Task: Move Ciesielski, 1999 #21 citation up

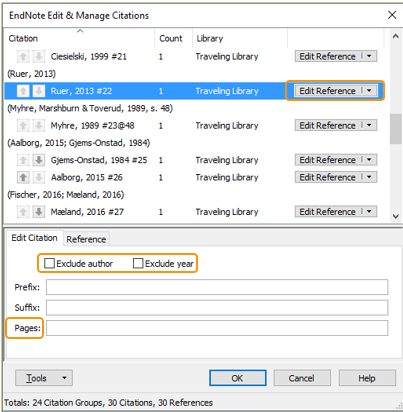Action: (23, 56)
